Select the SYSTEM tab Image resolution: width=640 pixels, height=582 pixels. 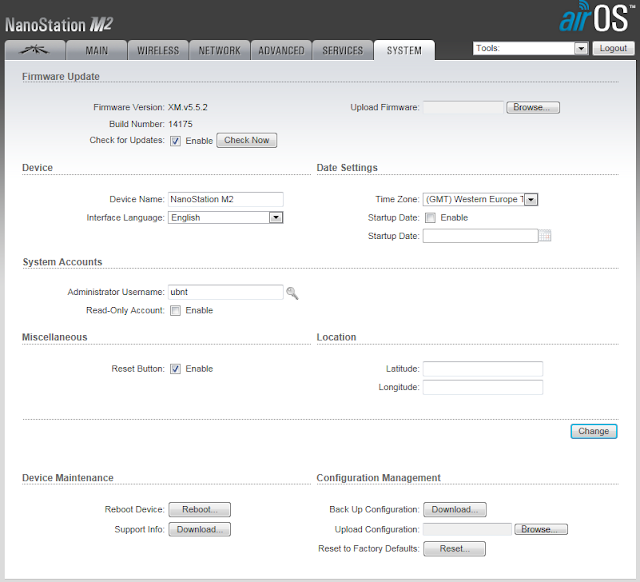coord(404,50)
